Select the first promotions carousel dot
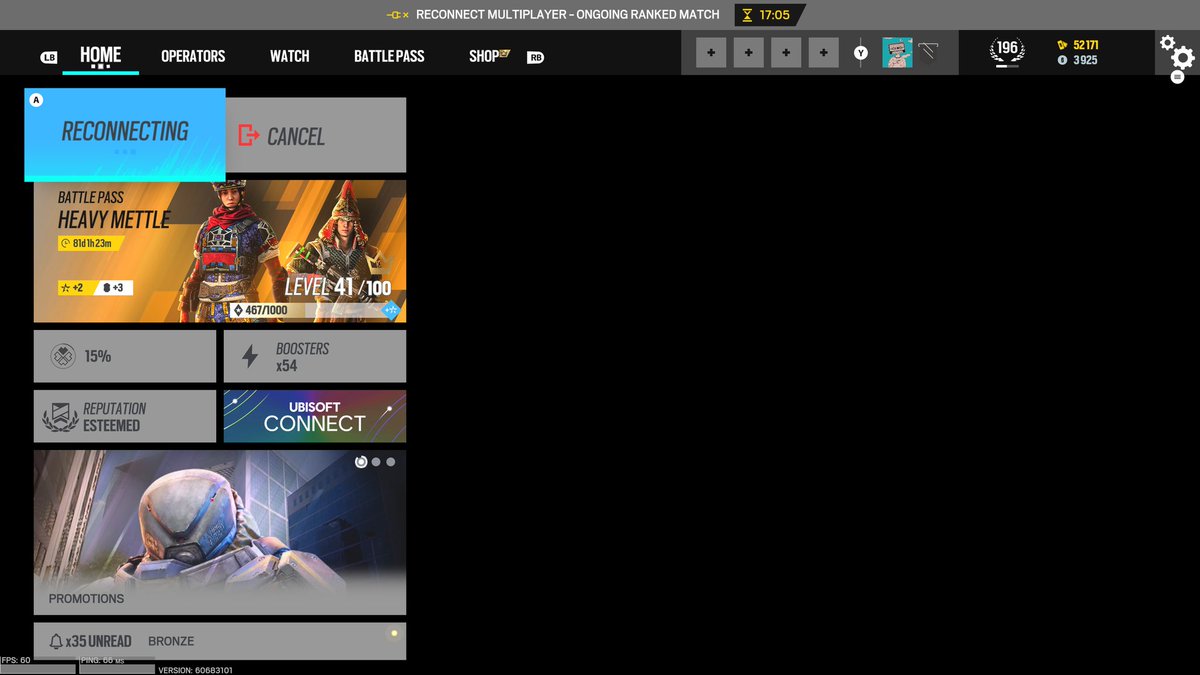 (x=361, y=462)
